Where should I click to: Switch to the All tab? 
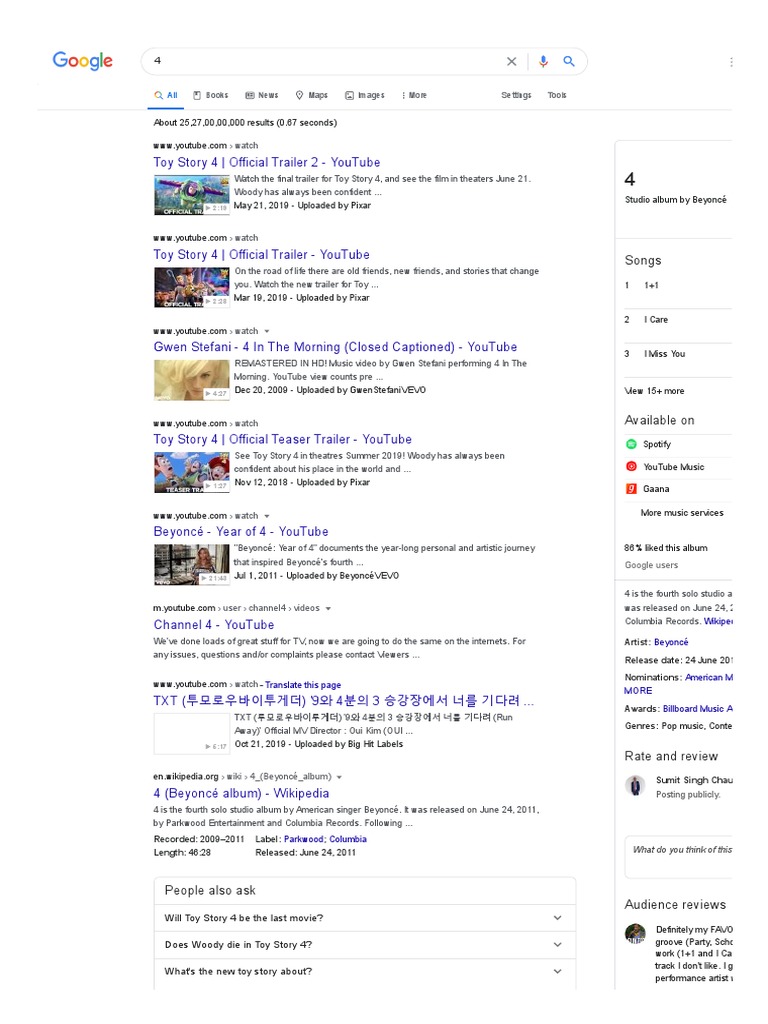click(166, 95)
